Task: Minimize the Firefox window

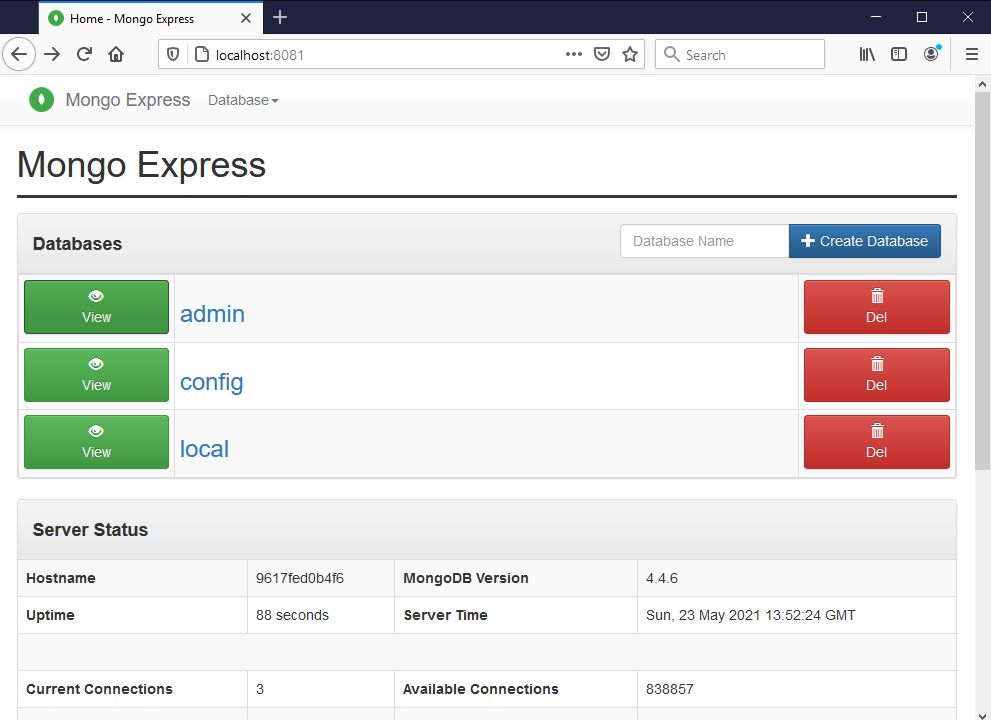Action: coord(876,17)
